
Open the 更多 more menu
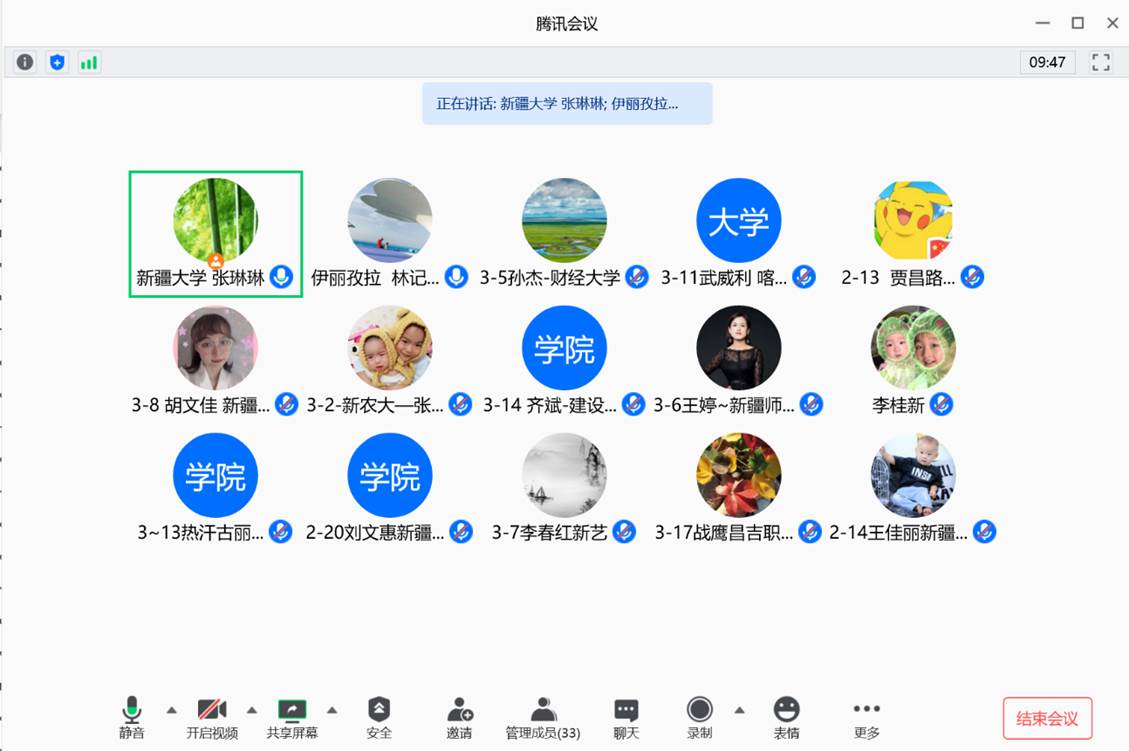pyautogui.click(x=866, y=717)
